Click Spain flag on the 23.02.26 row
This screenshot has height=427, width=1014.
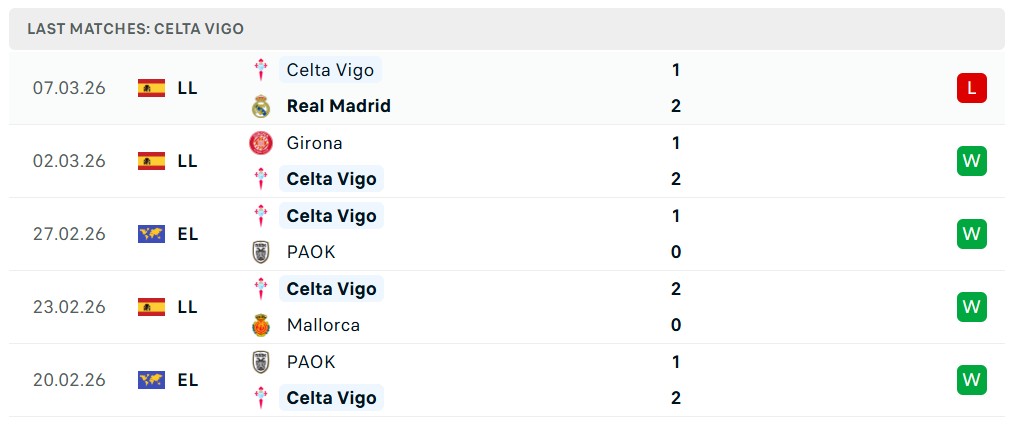[x=151, y=307]
